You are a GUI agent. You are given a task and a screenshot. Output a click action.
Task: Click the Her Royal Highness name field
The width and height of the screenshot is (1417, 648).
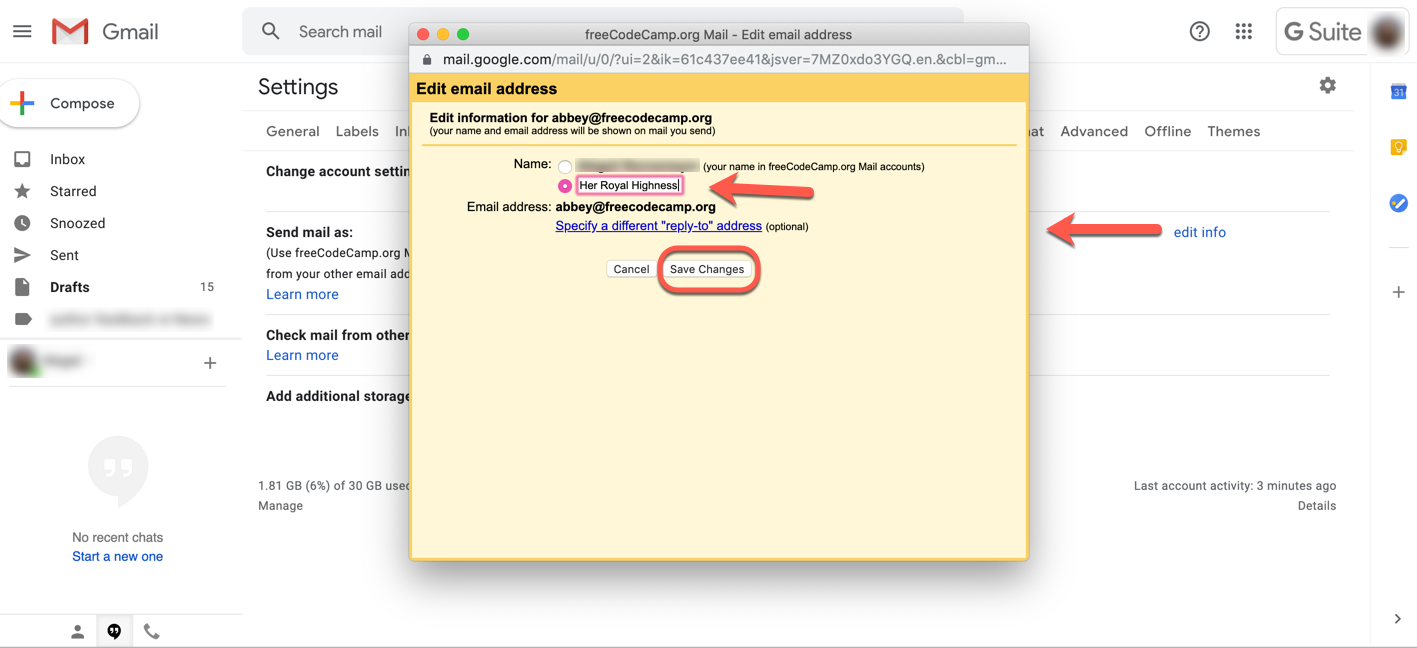[630, 185]
